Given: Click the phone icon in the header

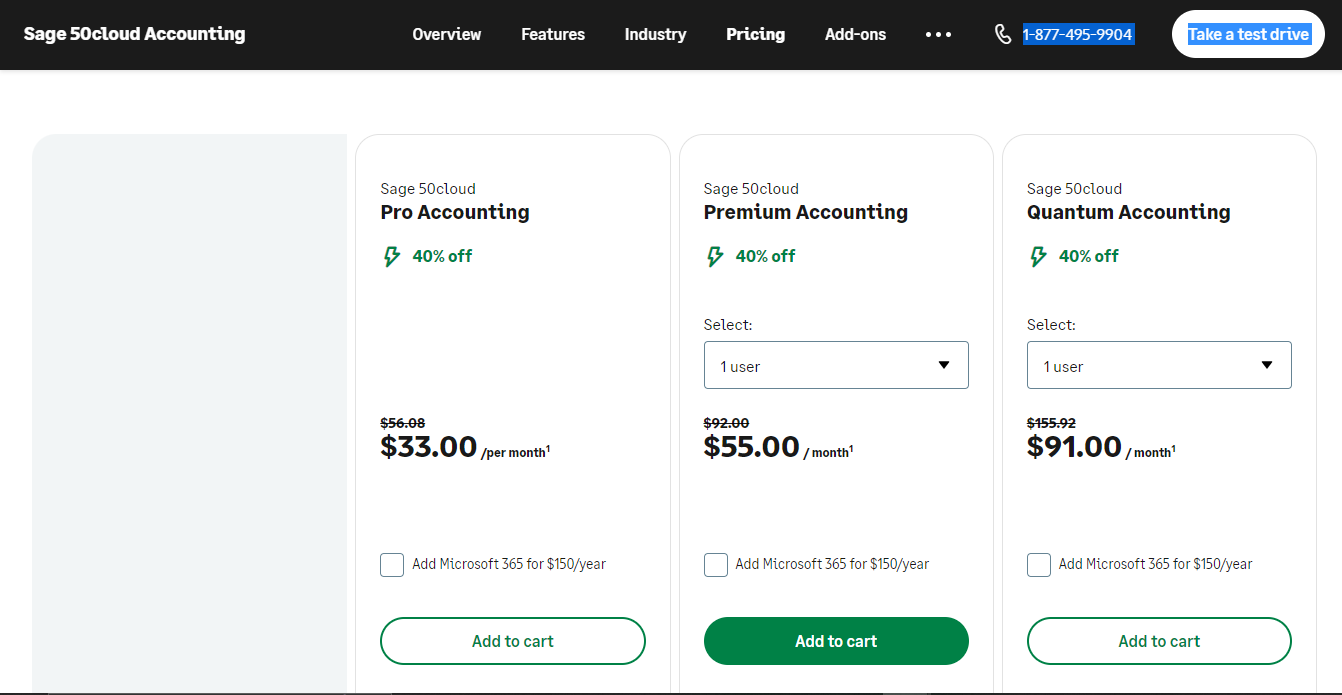Looking at the screenshot, I should 1003,34.
